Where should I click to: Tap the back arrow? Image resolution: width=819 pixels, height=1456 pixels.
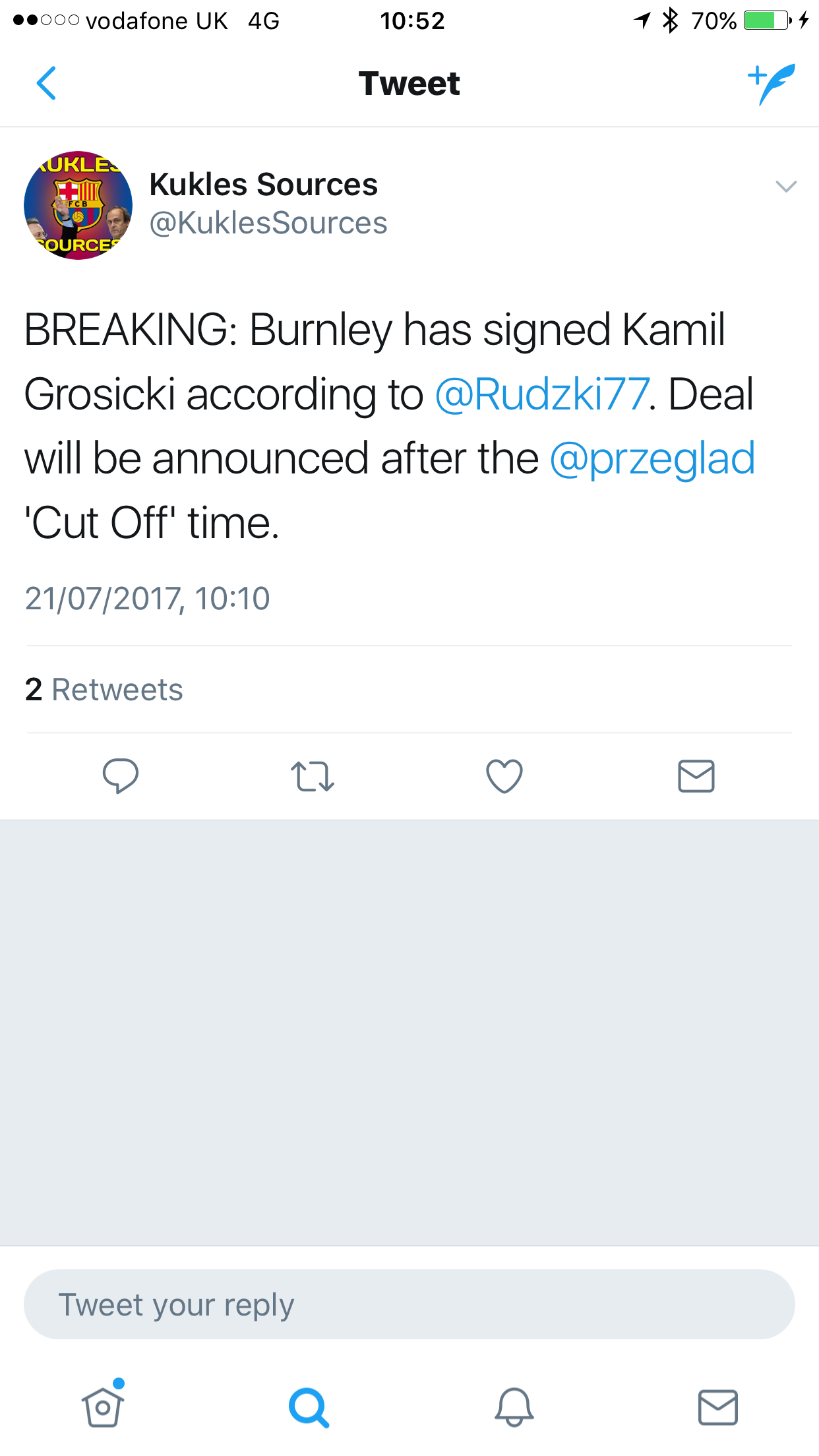[x=46, y=84]
